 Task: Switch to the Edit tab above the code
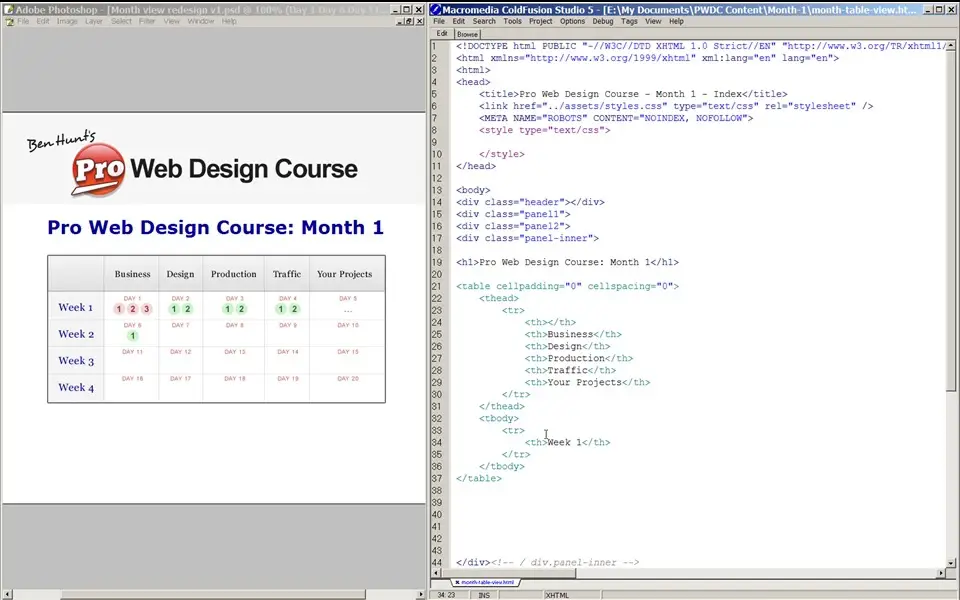pyautogui.click(x=442, y=34)
